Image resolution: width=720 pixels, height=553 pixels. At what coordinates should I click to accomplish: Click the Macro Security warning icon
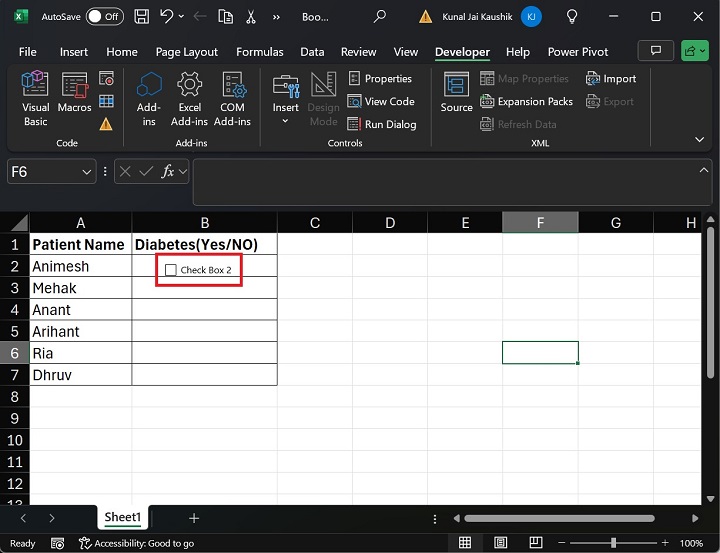coord(106,124)
